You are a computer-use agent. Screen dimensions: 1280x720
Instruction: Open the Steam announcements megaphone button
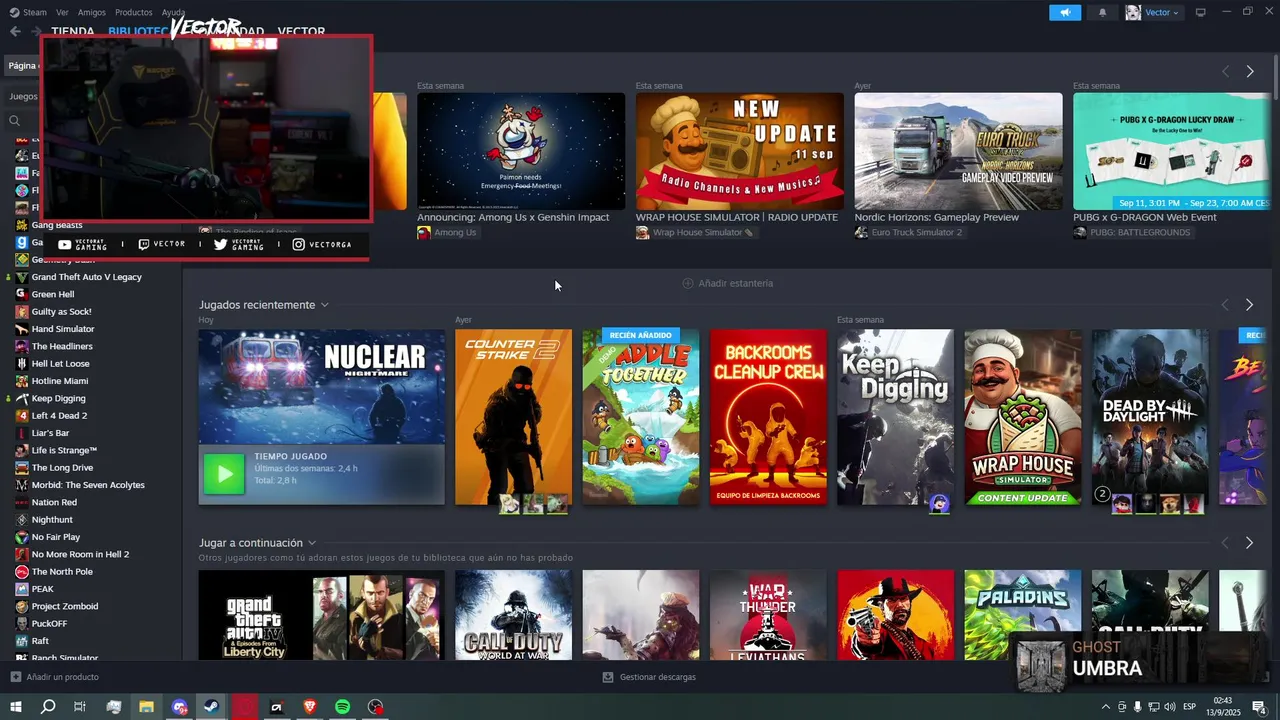pos(1065,12)
